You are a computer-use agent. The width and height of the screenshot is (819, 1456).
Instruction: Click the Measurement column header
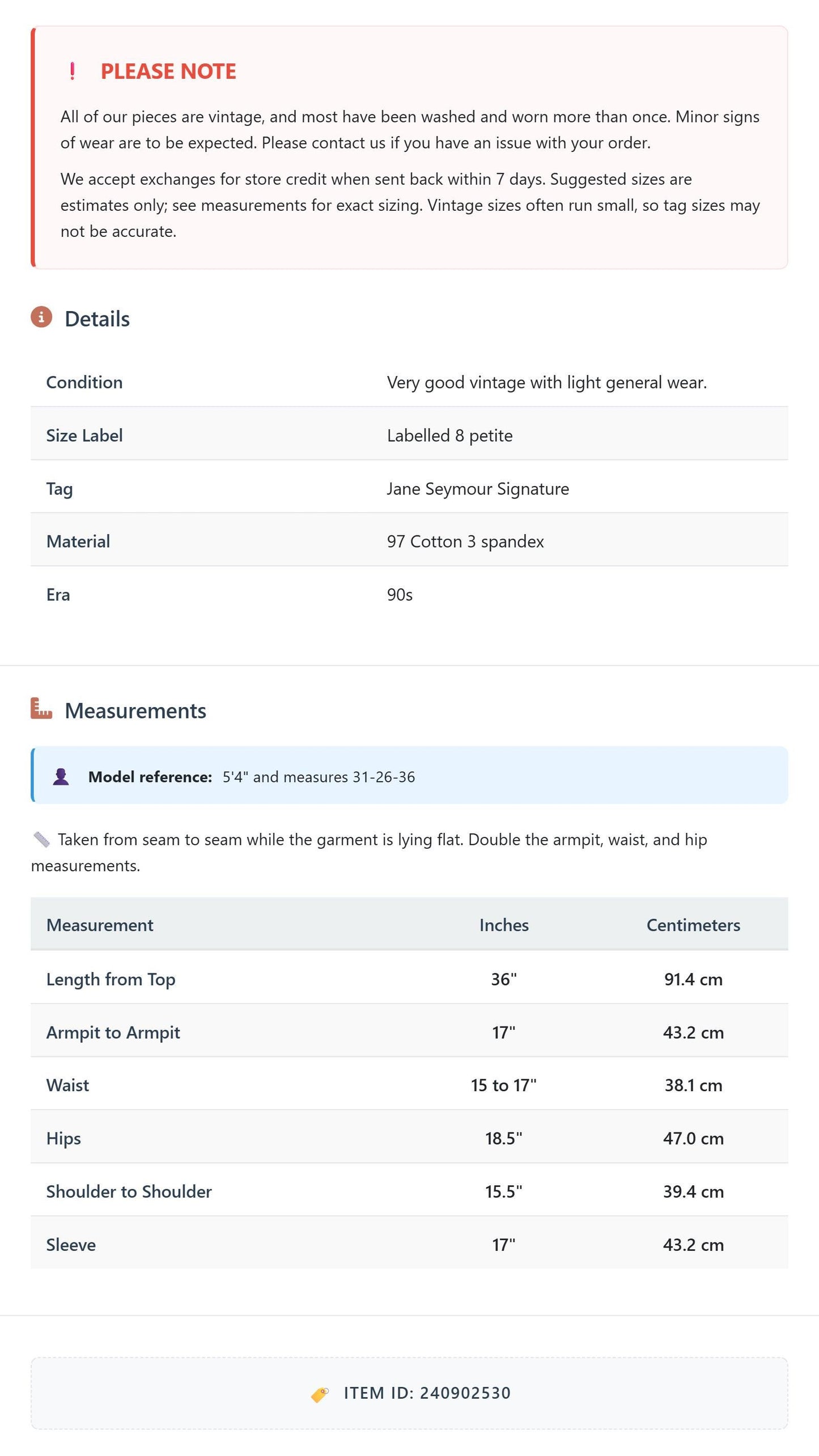click(100, 925)
